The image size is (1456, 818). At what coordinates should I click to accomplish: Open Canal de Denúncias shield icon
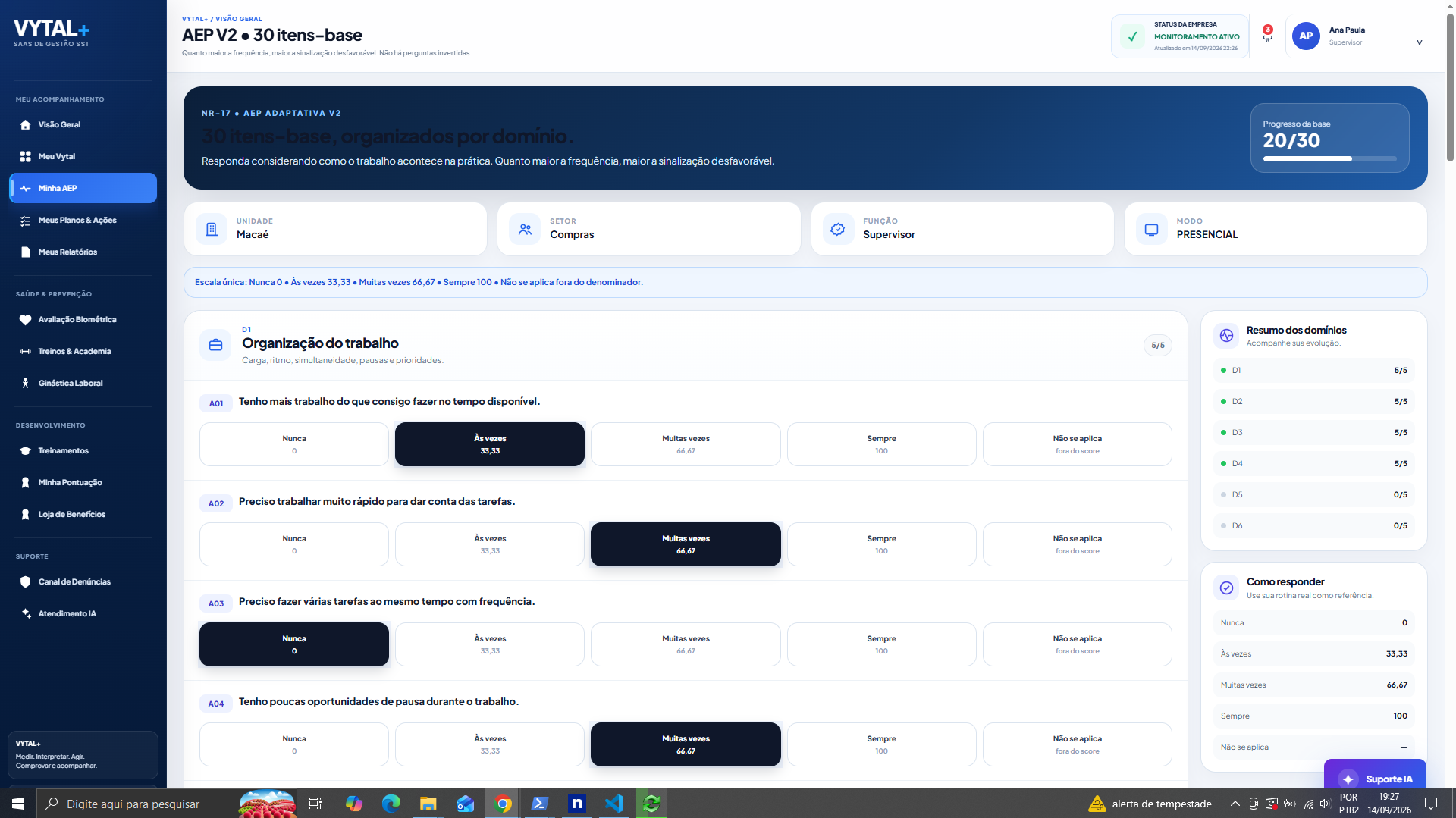26,581
